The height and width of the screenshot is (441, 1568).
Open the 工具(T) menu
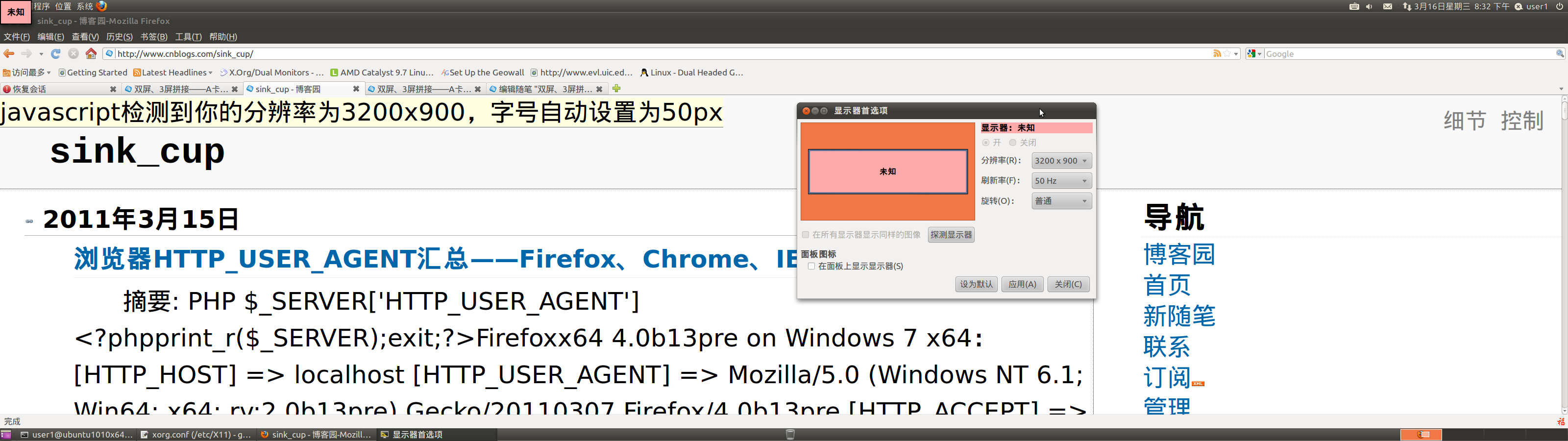click(188, 37)
